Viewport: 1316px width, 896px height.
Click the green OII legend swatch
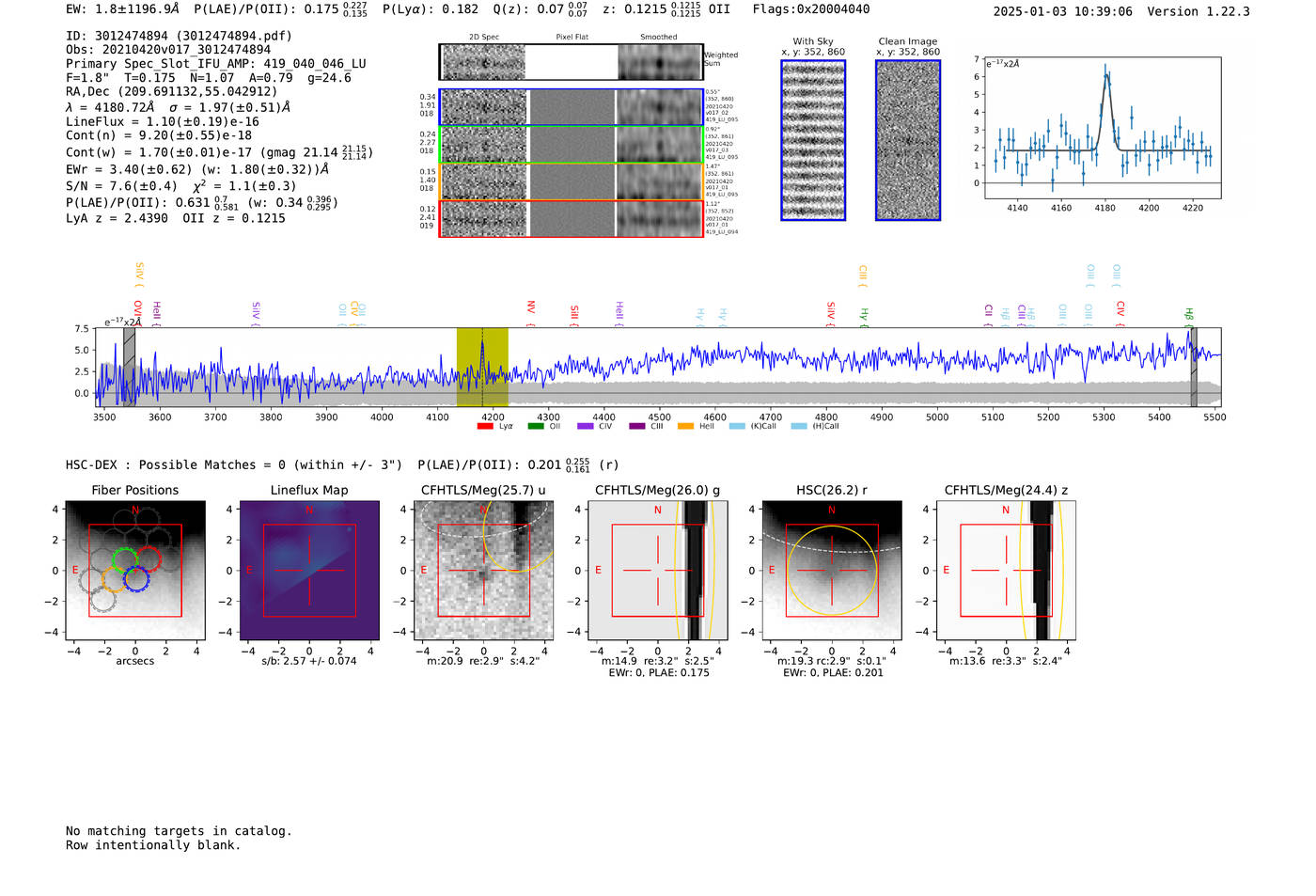coord(535,426)
